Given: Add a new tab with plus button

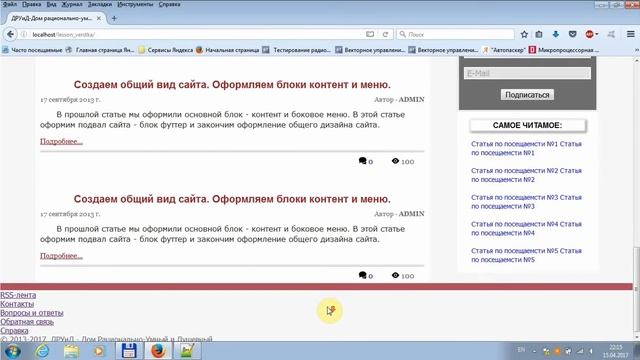Looking at the screenshot, I should [x=114, y=18].
